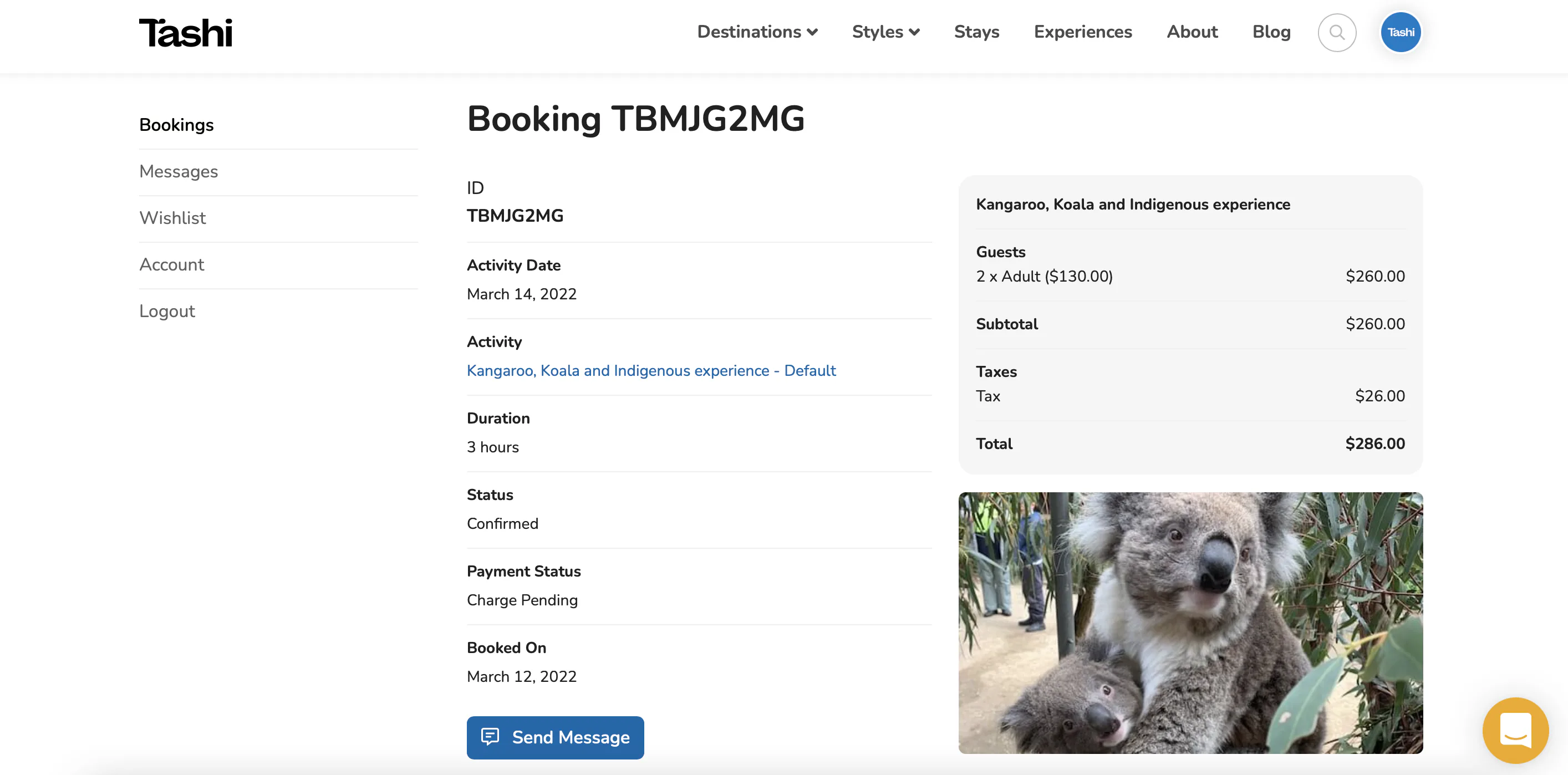Click the Charge Pending payment status

click(x=522, y=600)
